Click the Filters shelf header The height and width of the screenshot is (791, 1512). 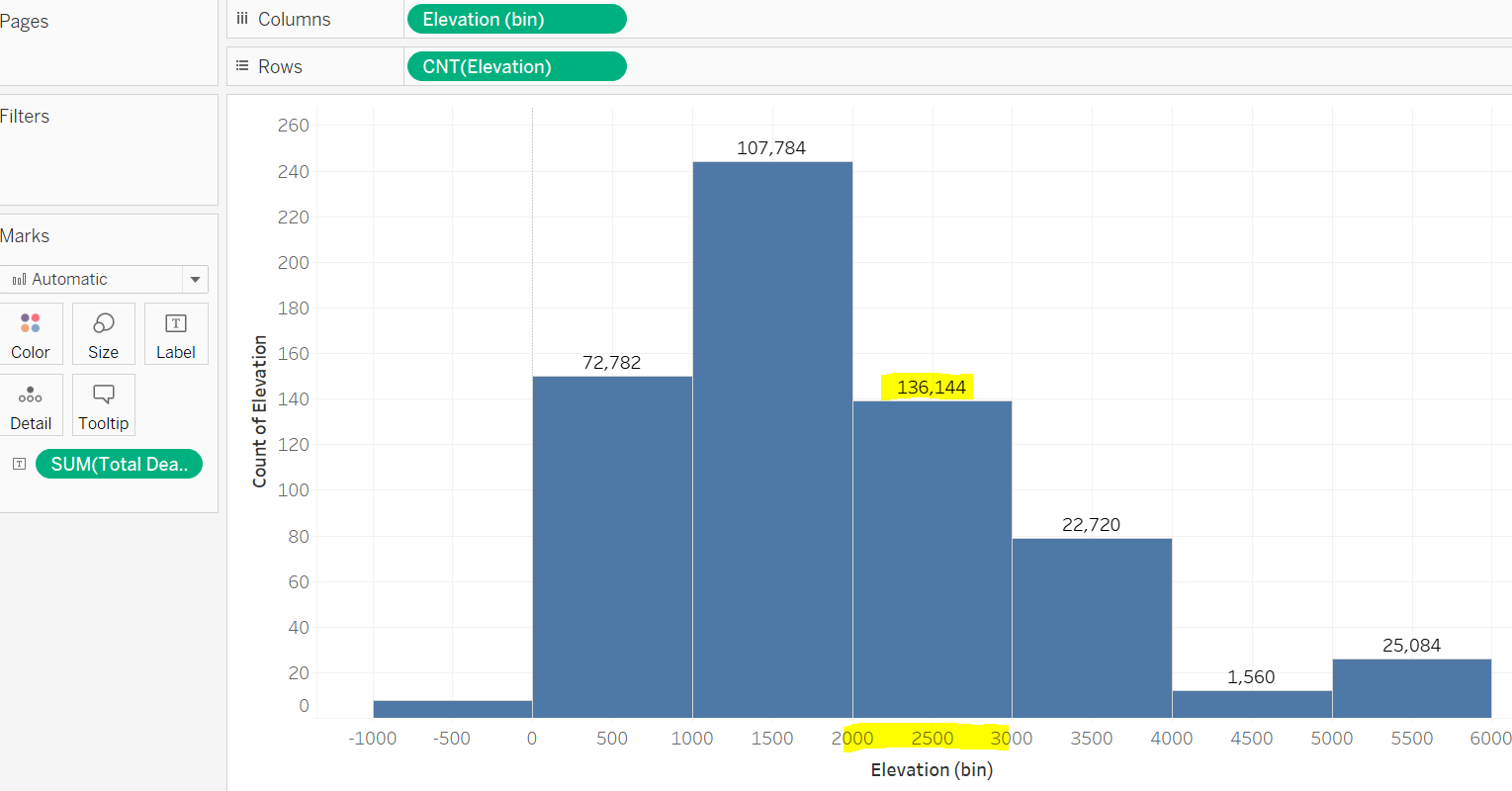[26, 116]
